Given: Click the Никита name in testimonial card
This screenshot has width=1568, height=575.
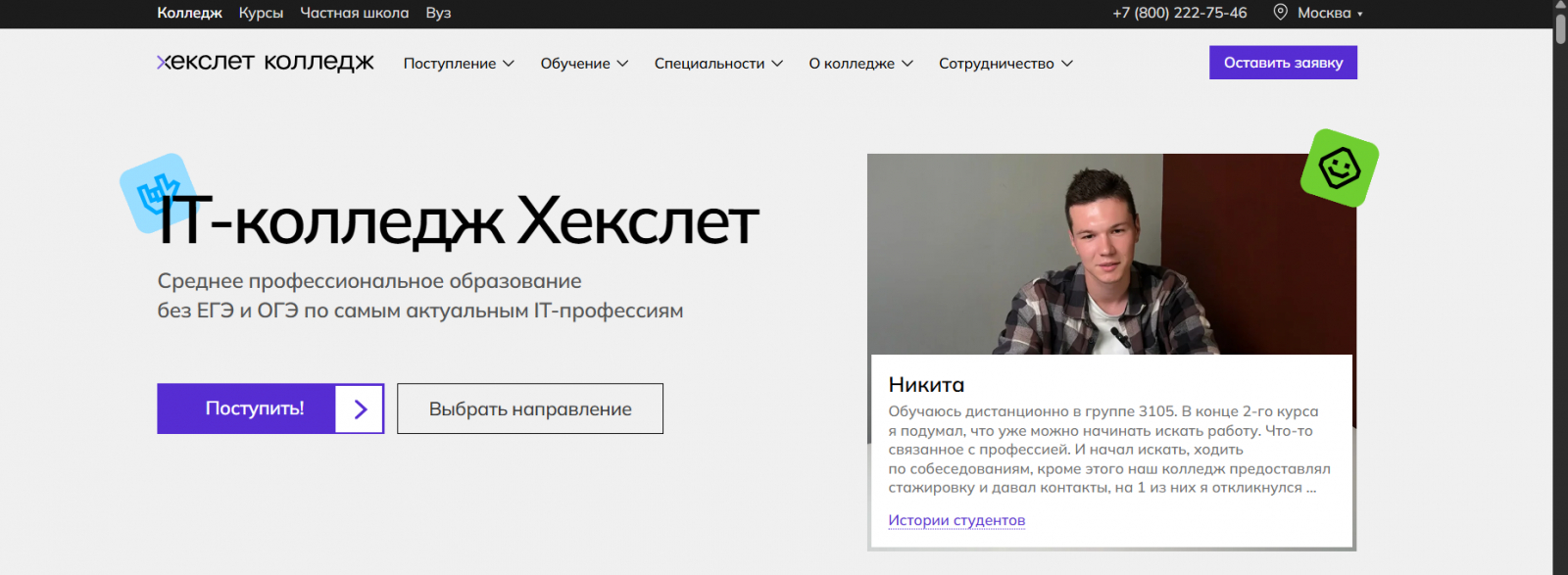Looking at the screenshot, I should [926, 385].
